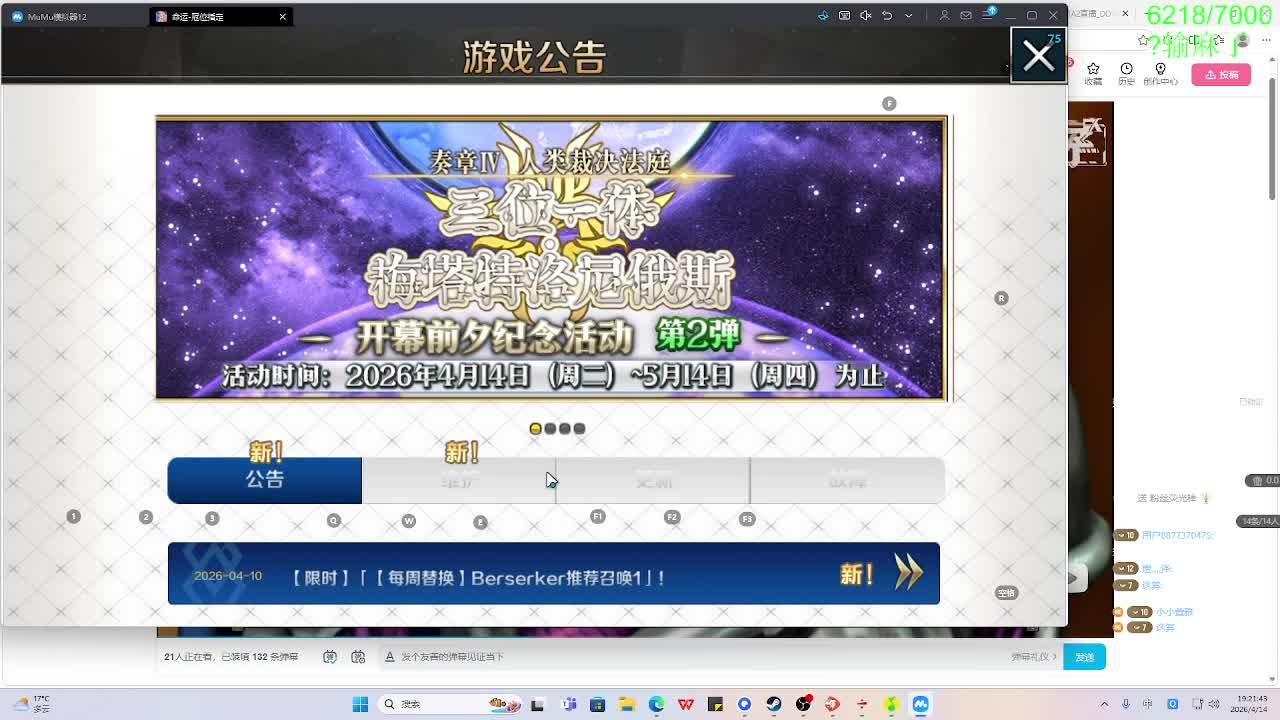This screenshot has width=1280, height=720.
Task: Close the 游戏公告 announcement window
Action: tap(1038, 55)
